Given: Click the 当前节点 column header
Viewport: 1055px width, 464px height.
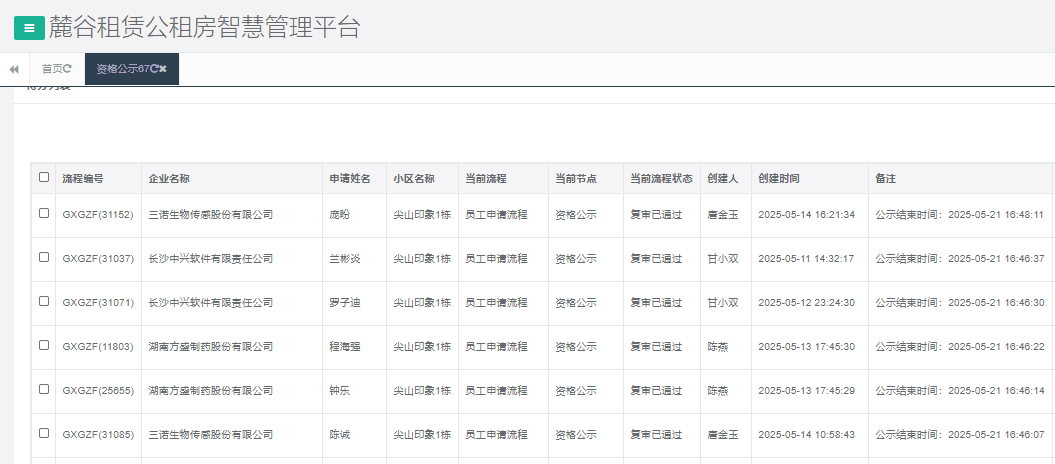Looking at the screenshot, I should [575, 179].
